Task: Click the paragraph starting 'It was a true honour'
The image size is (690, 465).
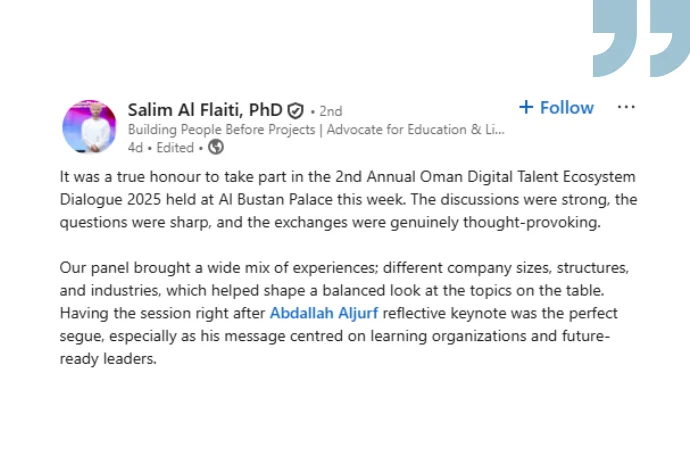Action: [x=348, y=199]
